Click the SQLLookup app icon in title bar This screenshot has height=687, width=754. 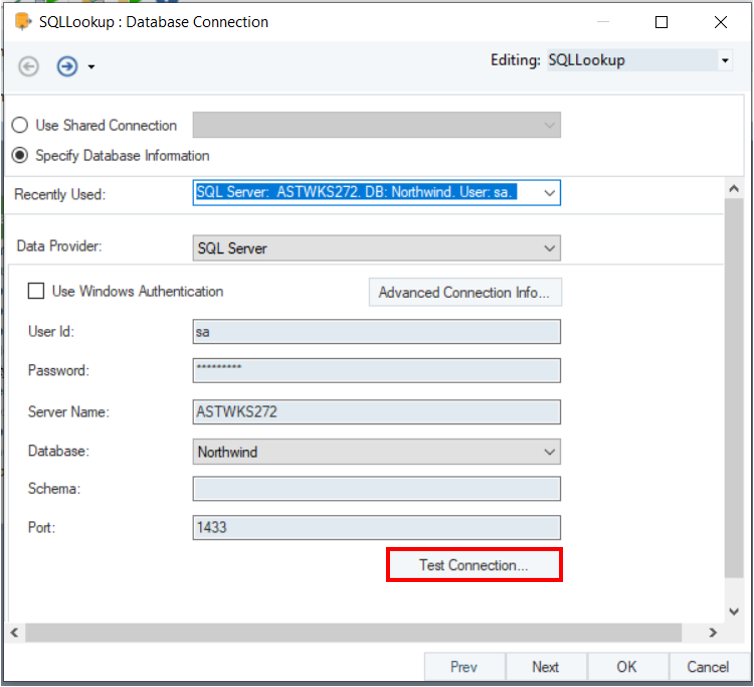point(23,21)
